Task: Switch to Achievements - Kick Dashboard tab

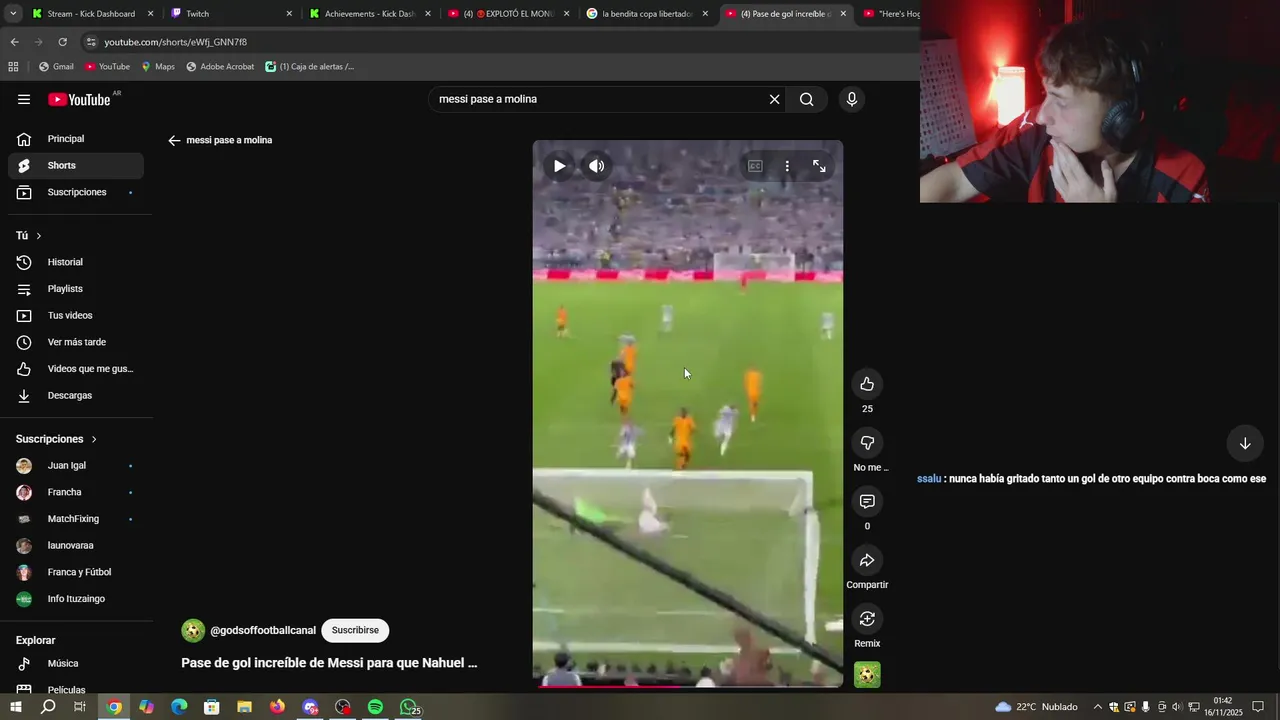Action: point(369,14)
